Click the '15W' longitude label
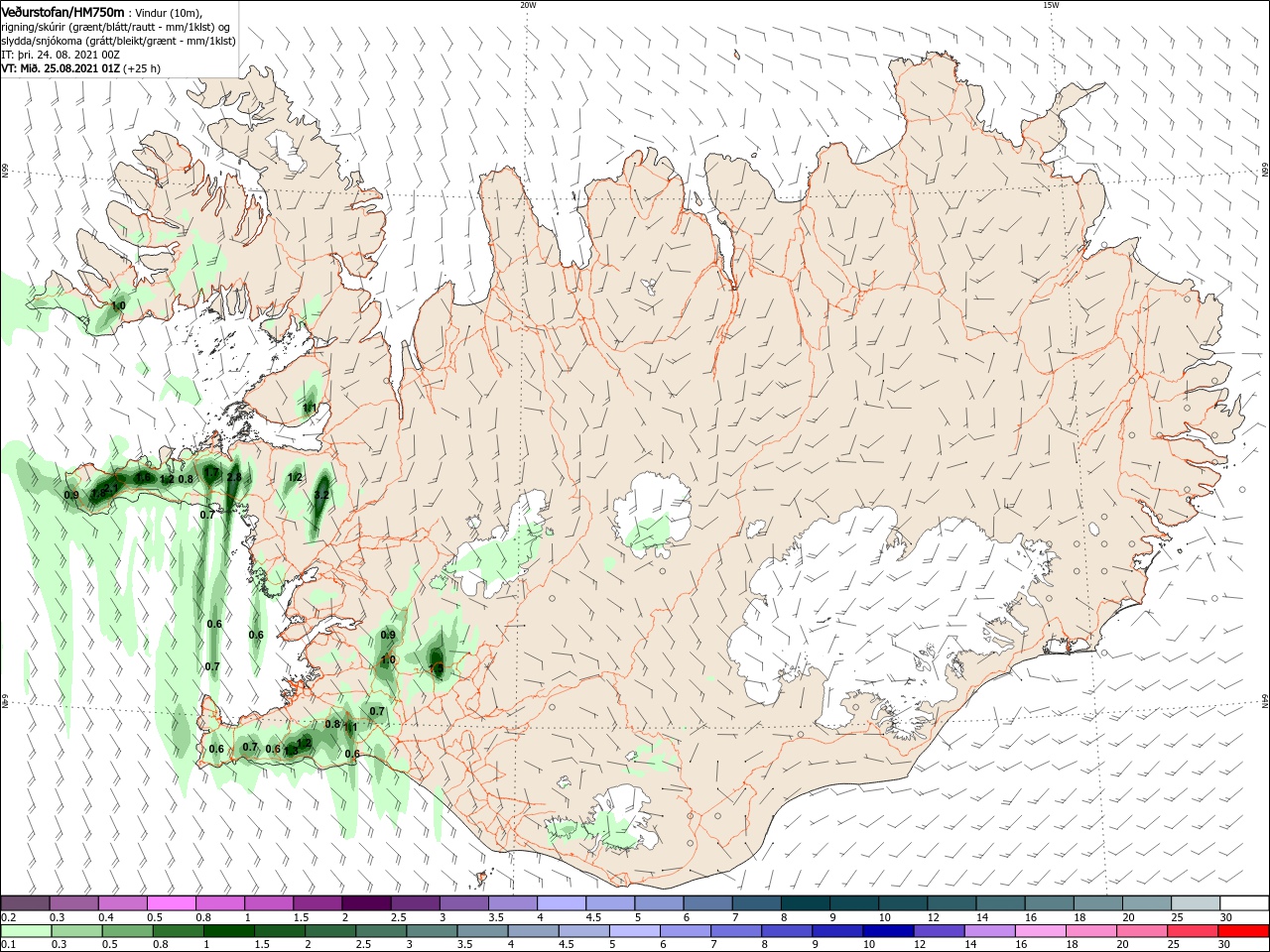 1051,5
